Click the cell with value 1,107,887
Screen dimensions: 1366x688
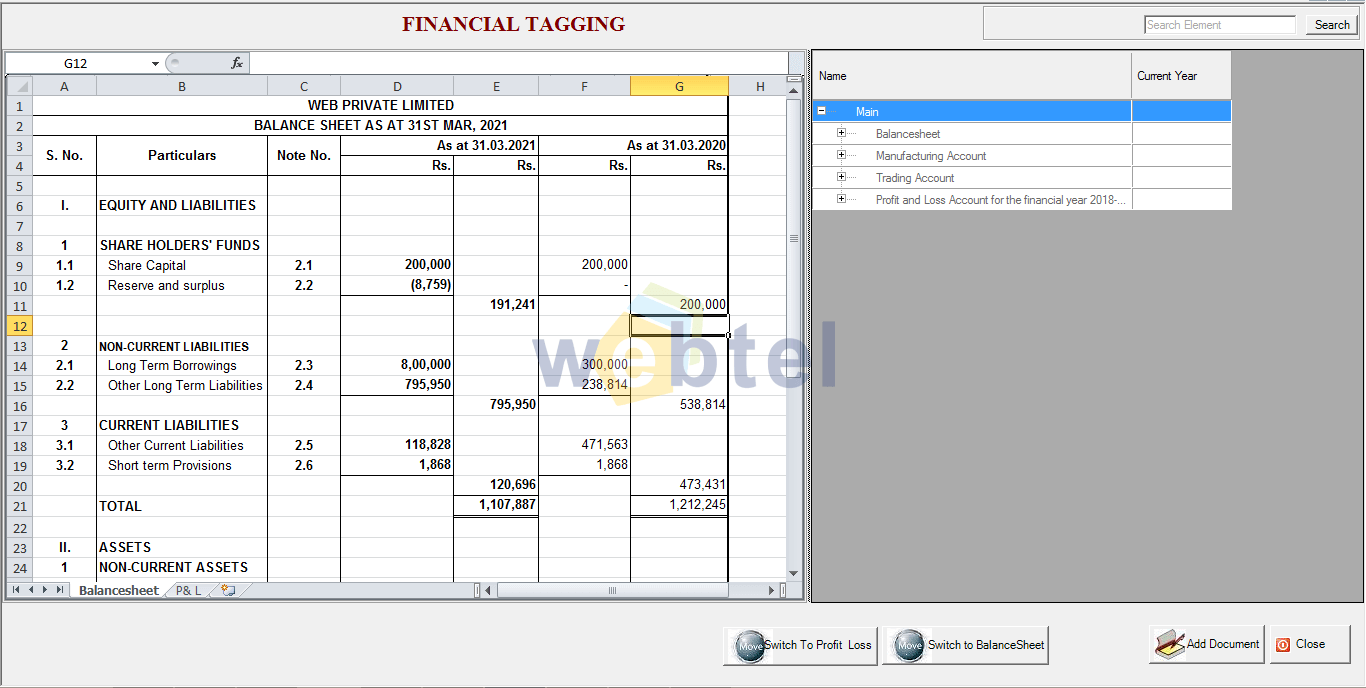(496, 505)
